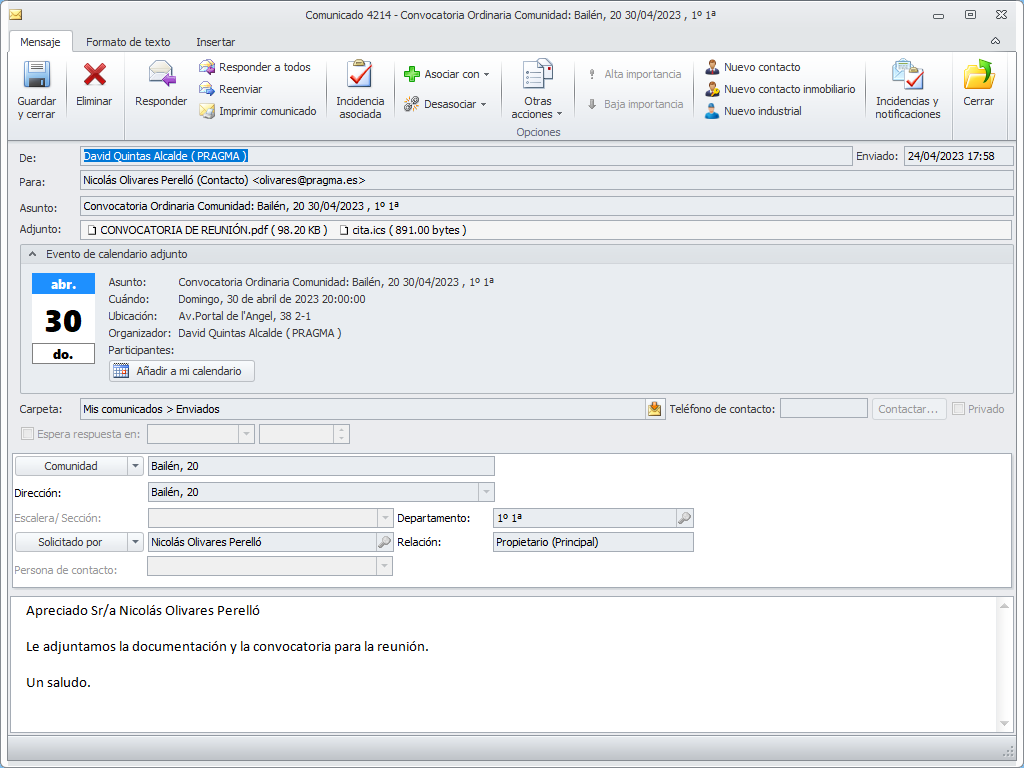Click the Asunto subject field
Screen dimensions: 1024x768
pos(547,206)
